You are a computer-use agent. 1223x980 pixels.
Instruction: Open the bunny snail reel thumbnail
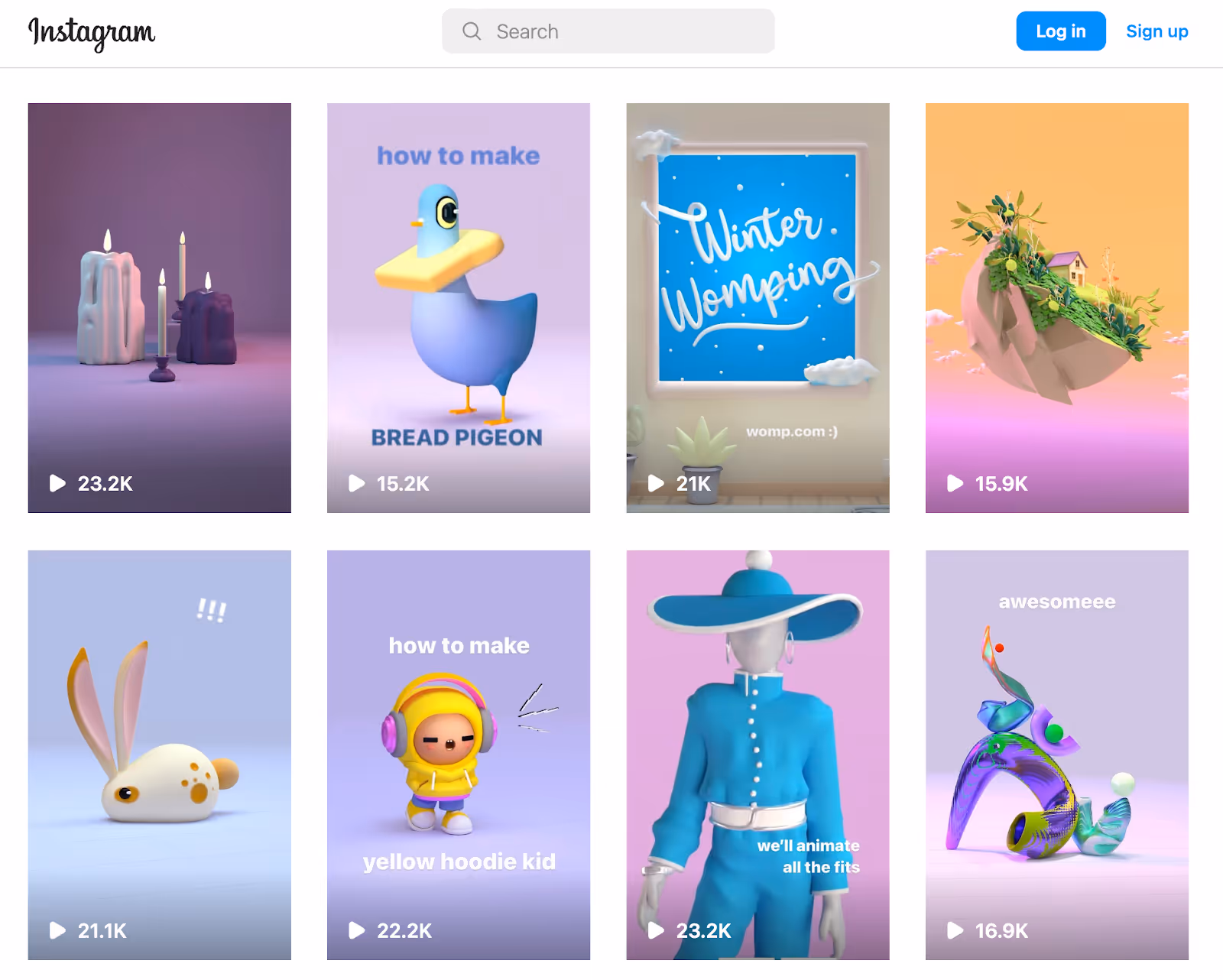pyautogui.click(x=160, y=755)
